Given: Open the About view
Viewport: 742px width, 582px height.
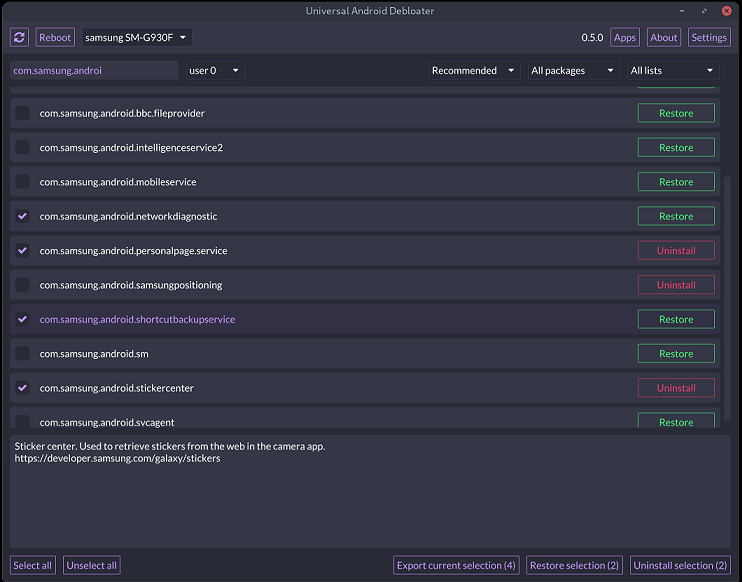Looking at the screenshot, I should [663, 37].
